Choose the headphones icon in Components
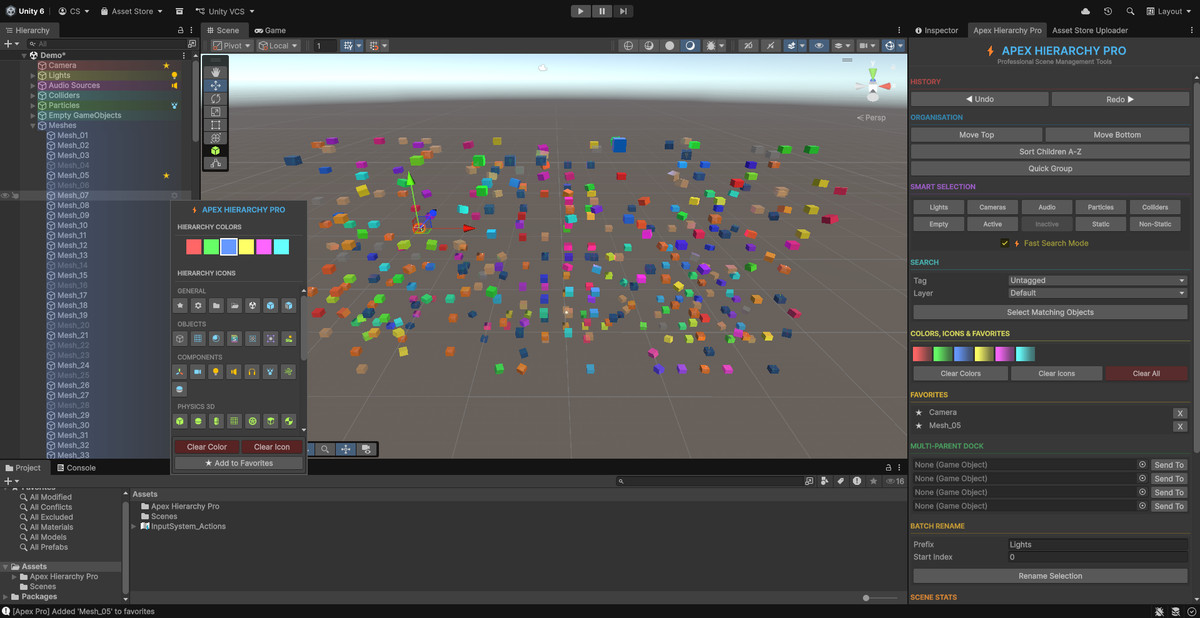The width and height of the screenshot is (1200, 618). tap(252, 372)
